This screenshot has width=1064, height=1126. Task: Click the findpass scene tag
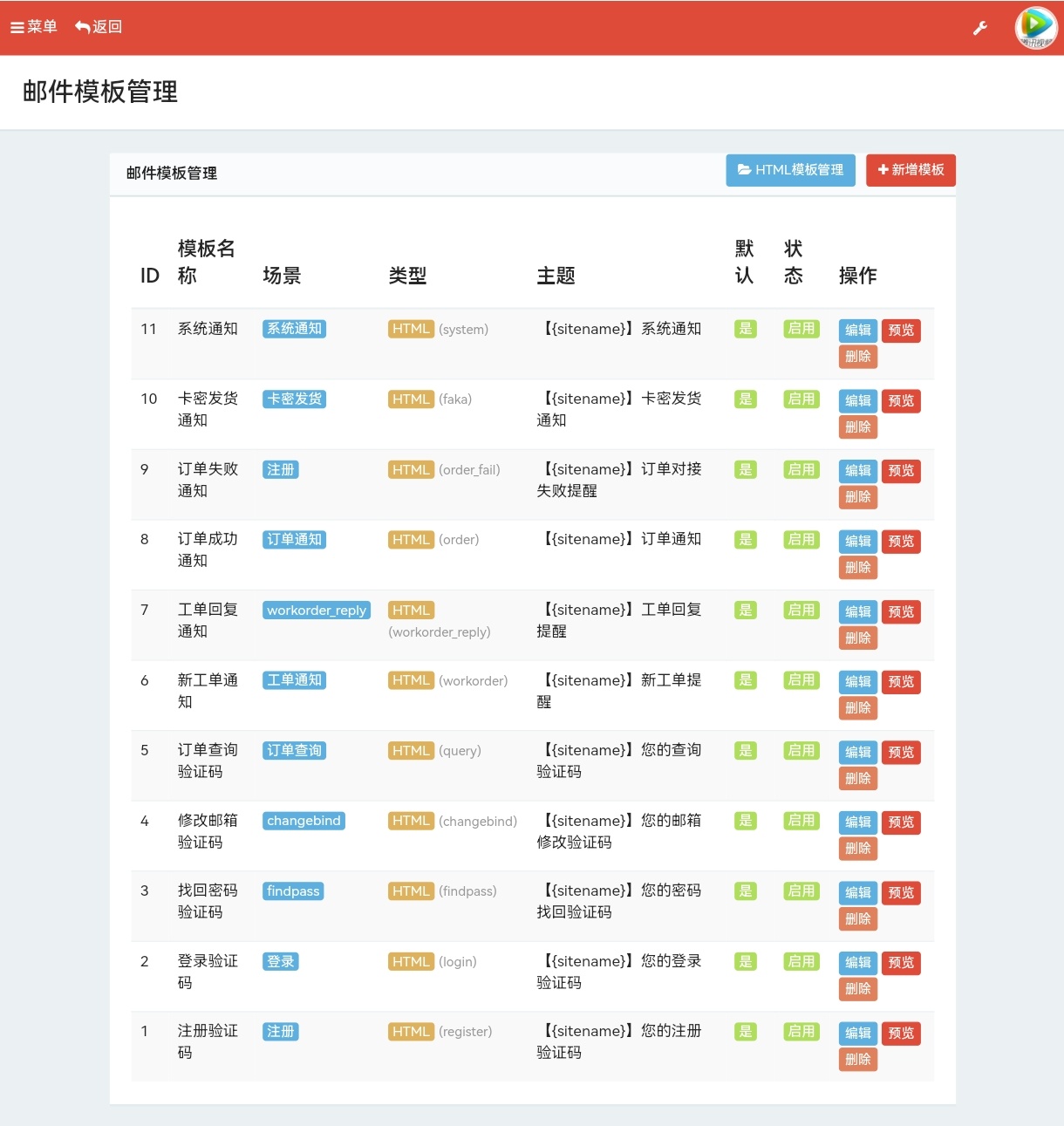[293, 891]
